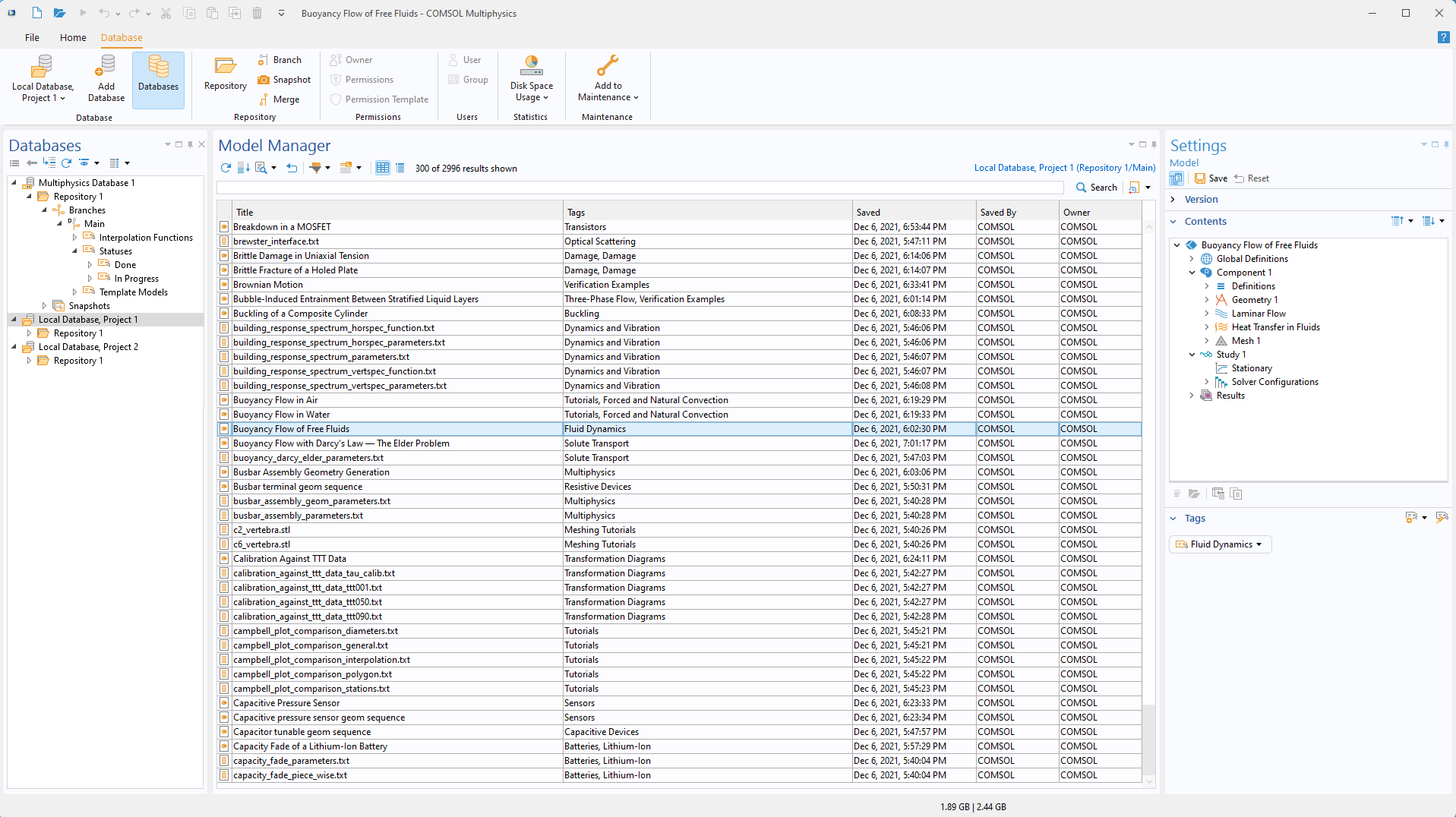
Task: Select the c2_vertebra.stl file row
Action: (679, 530)
